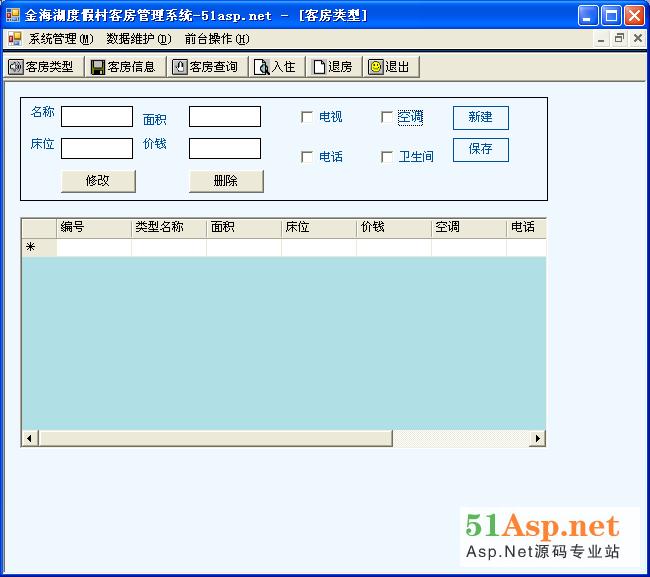Check the 电话 checkbox

tap(307, 157)
